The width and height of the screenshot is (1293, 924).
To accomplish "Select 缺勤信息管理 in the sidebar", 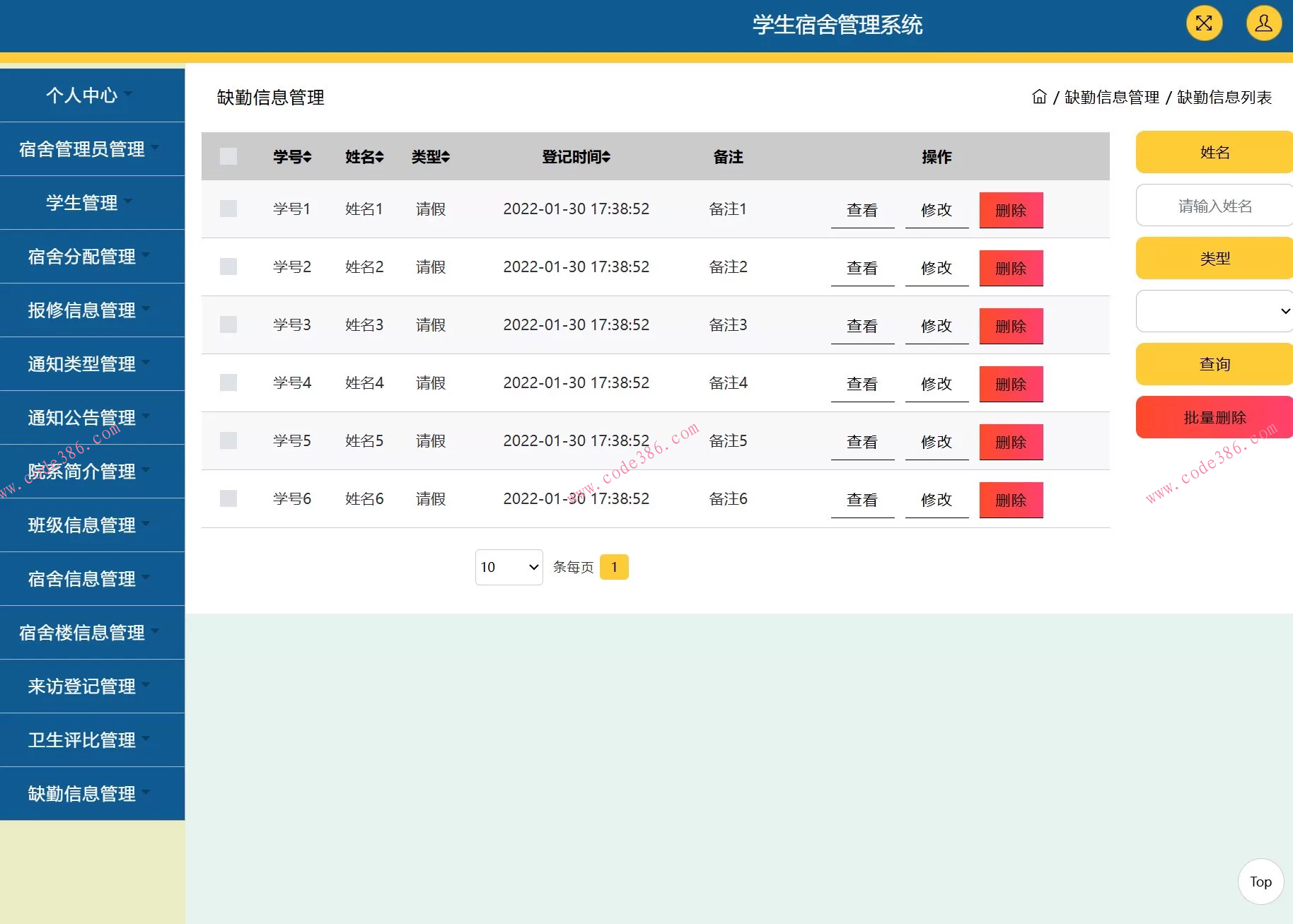I will click(x=82, y=793).
